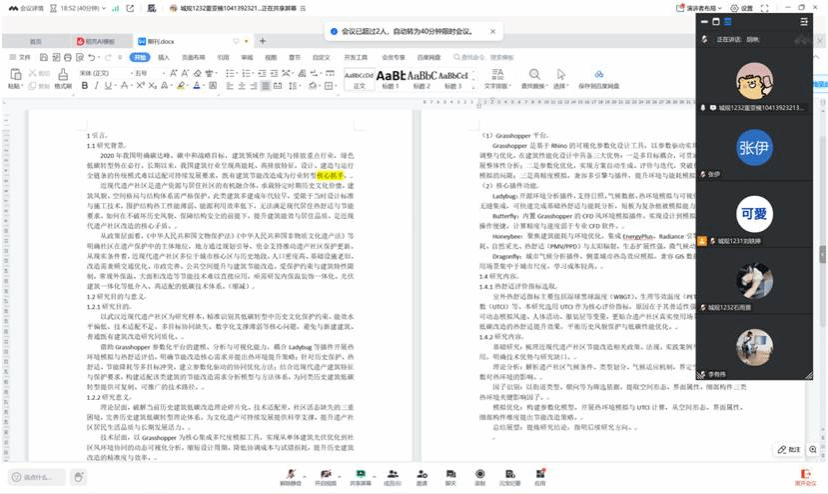
Task: Toggle bold formatting
Action: pos(84,86)
